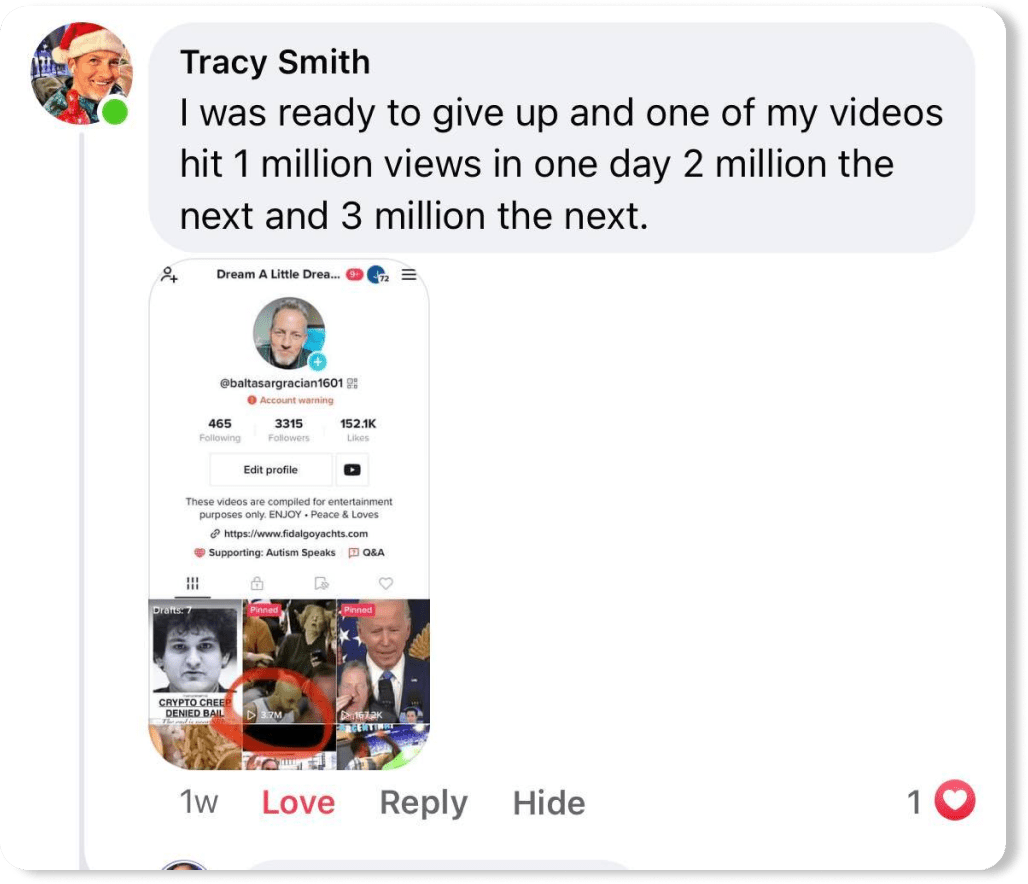The width and height of the screenshot is (1028, 884).
Task: Tap the red 9+ notification badge
Action: (354, 275)
